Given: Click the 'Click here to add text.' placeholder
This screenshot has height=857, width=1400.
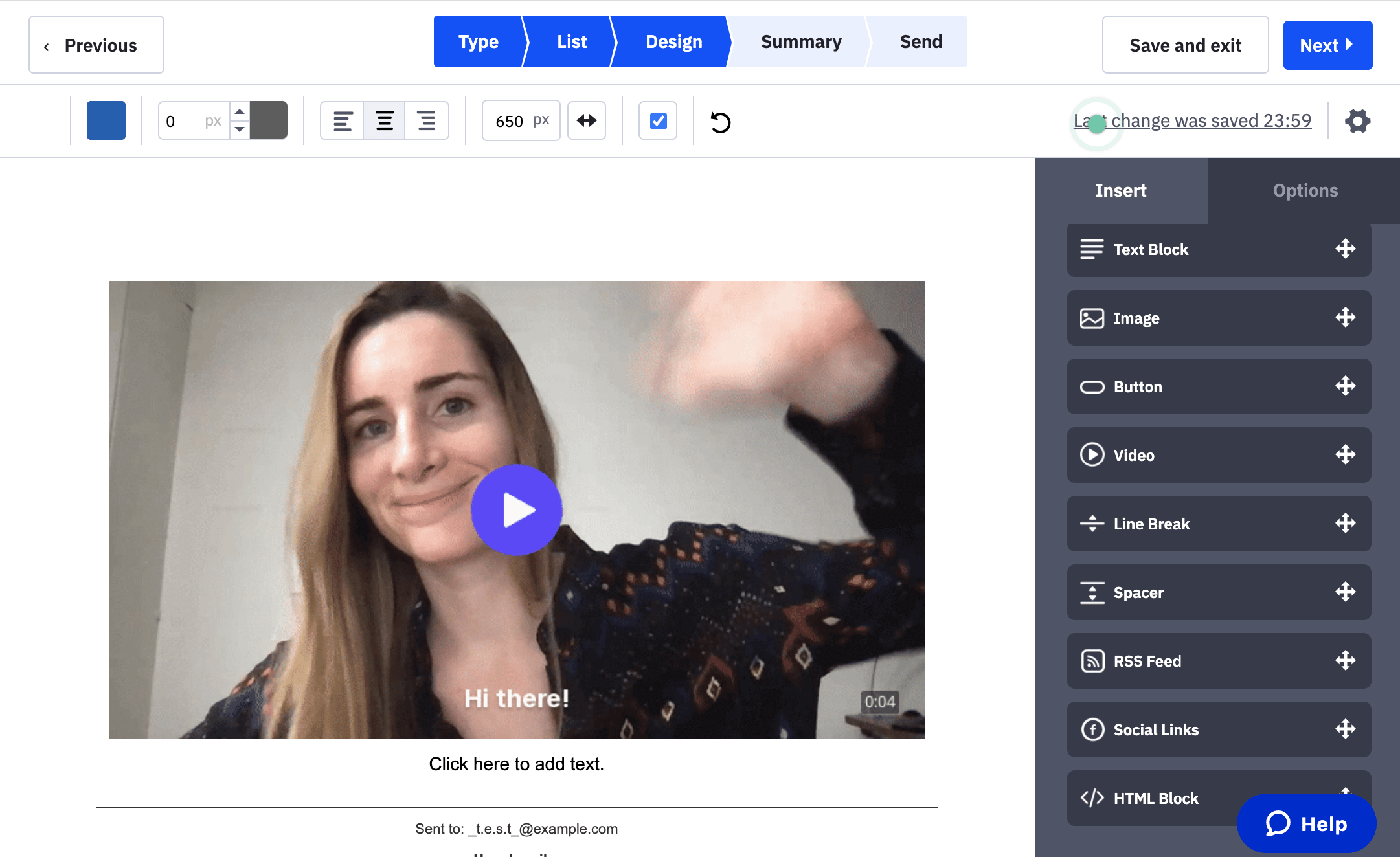Looking at the screenshot, I should 517,764.
